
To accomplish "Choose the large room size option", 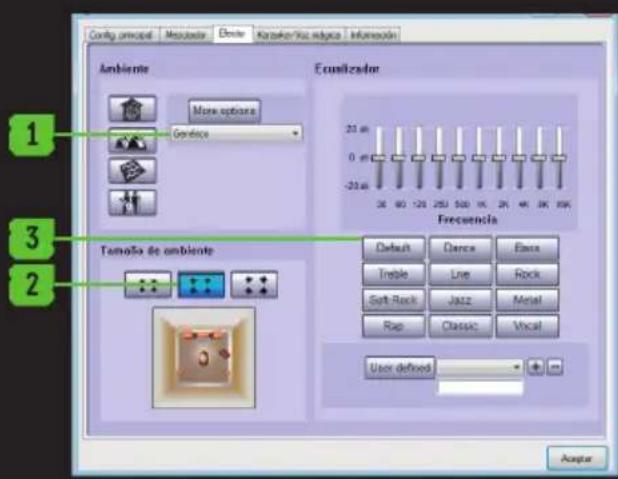I will pos(254,285).
